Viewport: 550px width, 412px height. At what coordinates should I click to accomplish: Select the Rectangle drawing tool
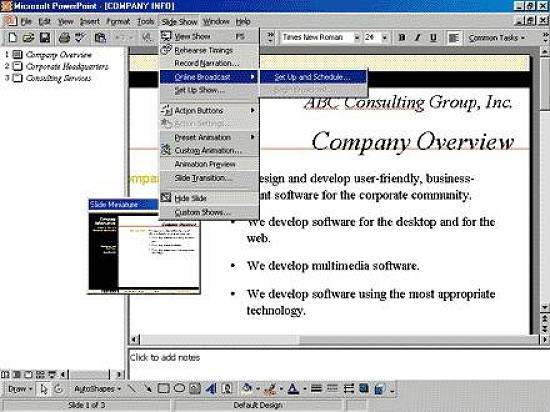pyautogui.click(x=163, y=389)
